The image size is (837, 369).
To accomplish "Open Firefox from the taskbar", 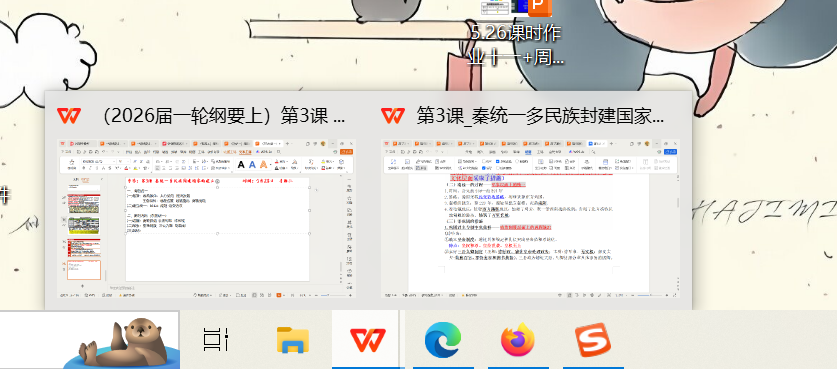I will click(518, 340).
